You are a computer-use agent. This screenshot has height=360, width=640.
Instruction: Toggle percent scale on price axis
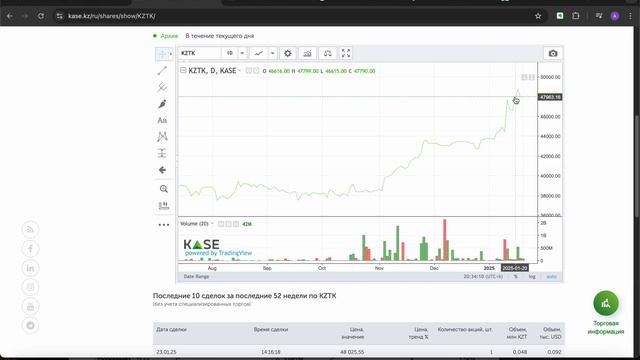(516, 277)
